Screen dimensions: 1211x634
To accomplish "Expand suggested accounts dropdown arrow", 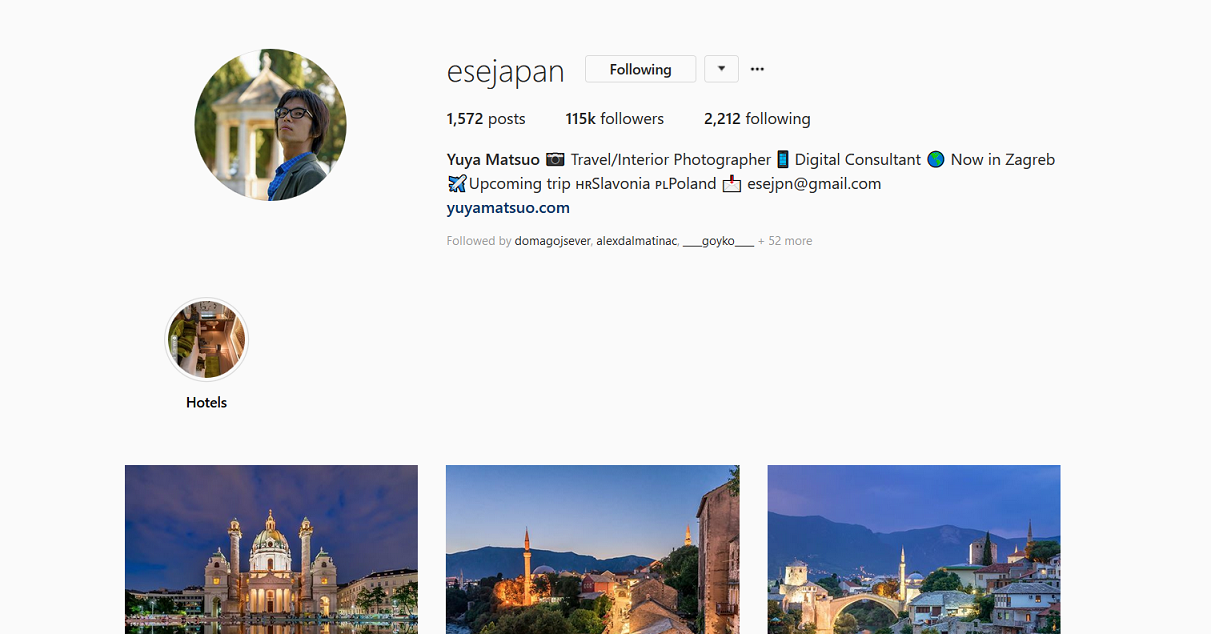I will tap(721, 69).
